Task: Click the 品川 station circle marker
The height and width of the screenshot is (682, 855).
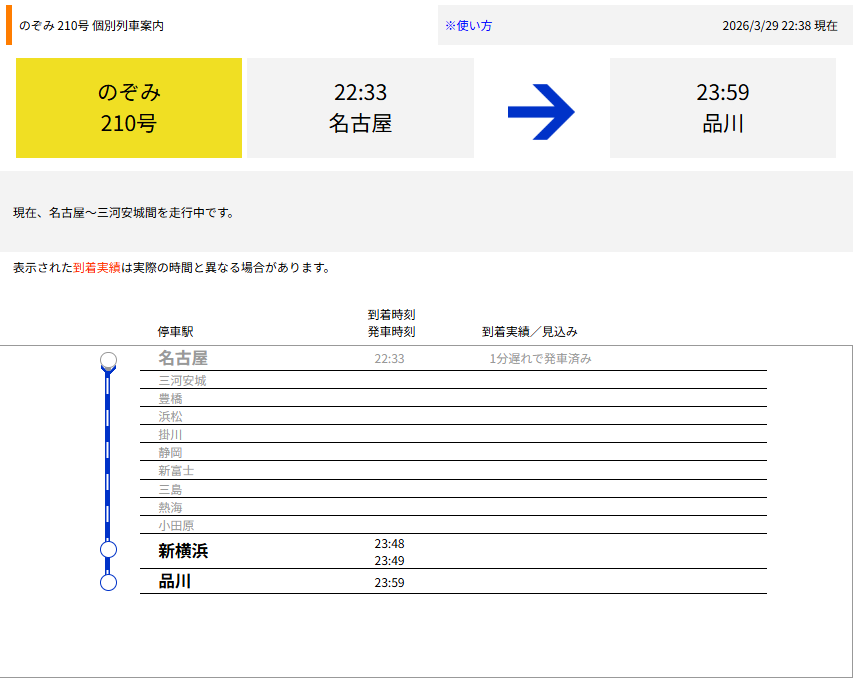Action: pos(109,583)
